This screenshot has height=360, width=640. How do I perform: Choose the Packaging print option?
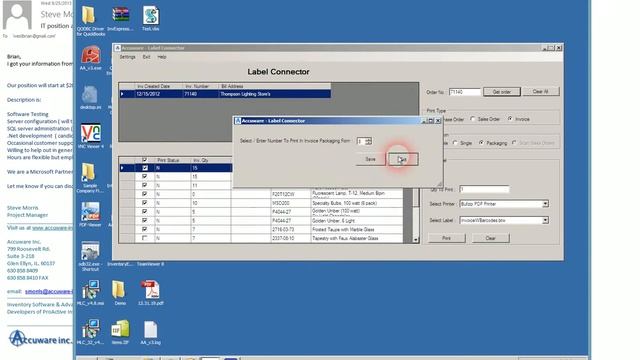coord(482,143)
